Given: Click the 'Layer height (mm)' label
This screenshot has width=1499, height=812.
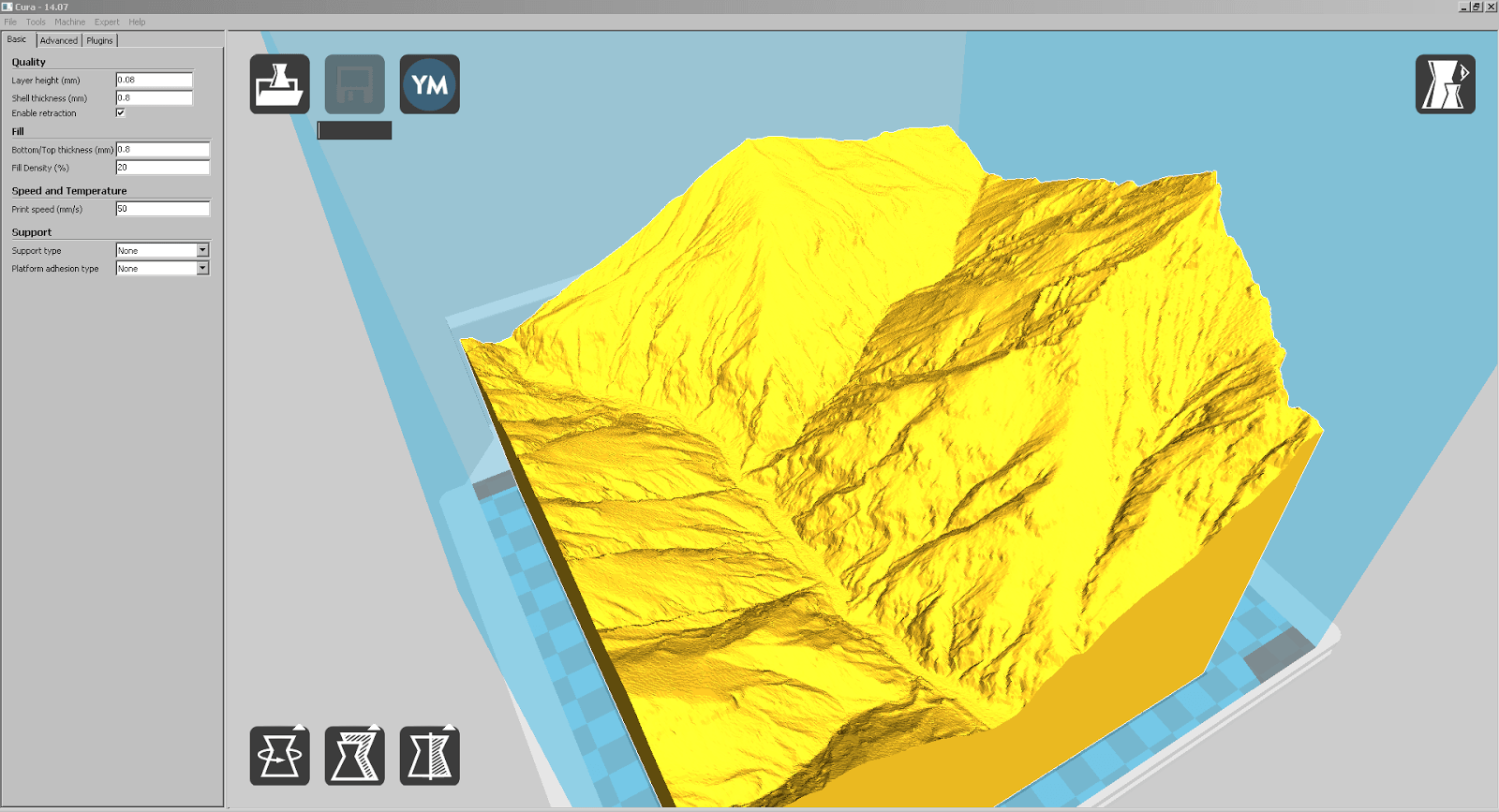Looking at the screenshot, I should pyautogui.click(x=46, y=81).
